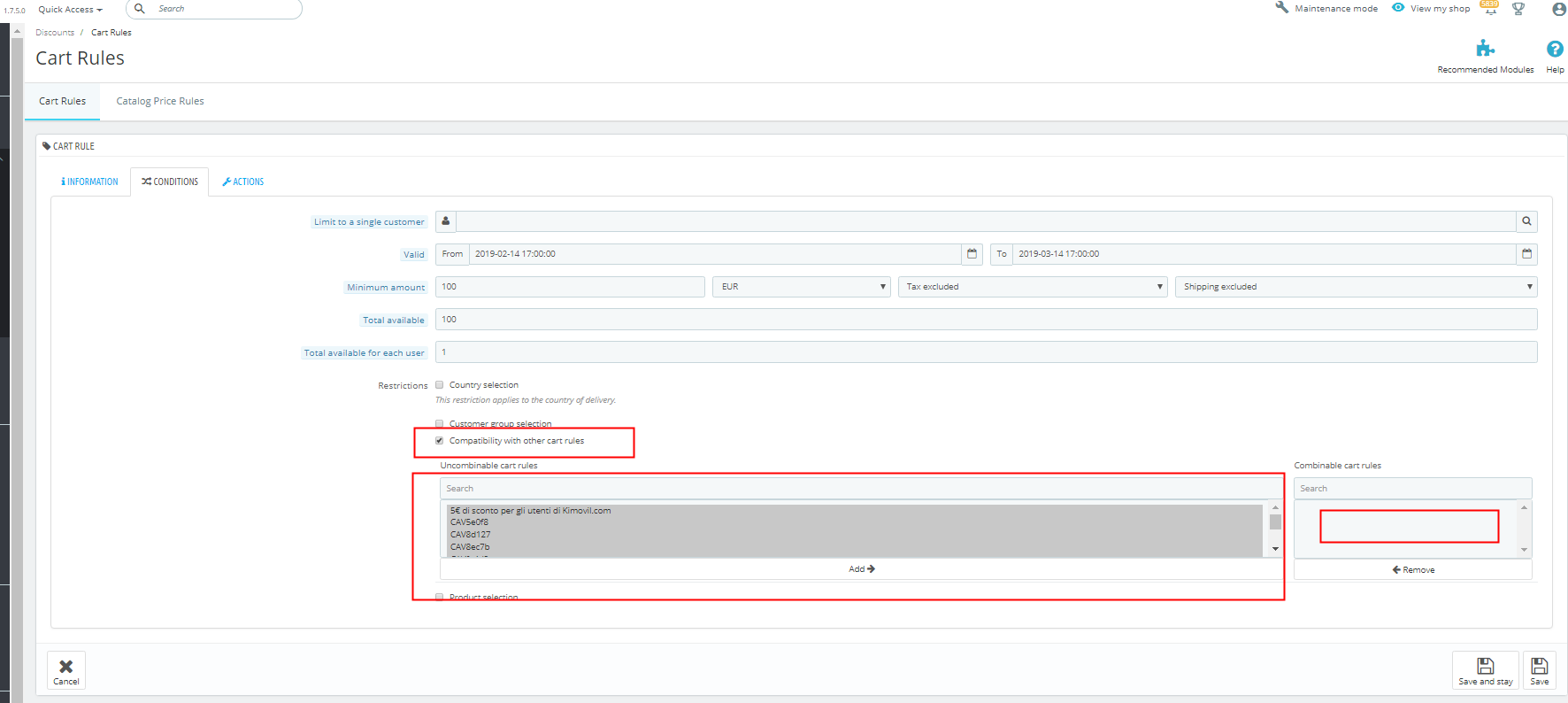Image resolution: width=1568 pixels, height=703 pixels.
Task: Click the Total available for each user field
Action: click(x=986, y=352)
